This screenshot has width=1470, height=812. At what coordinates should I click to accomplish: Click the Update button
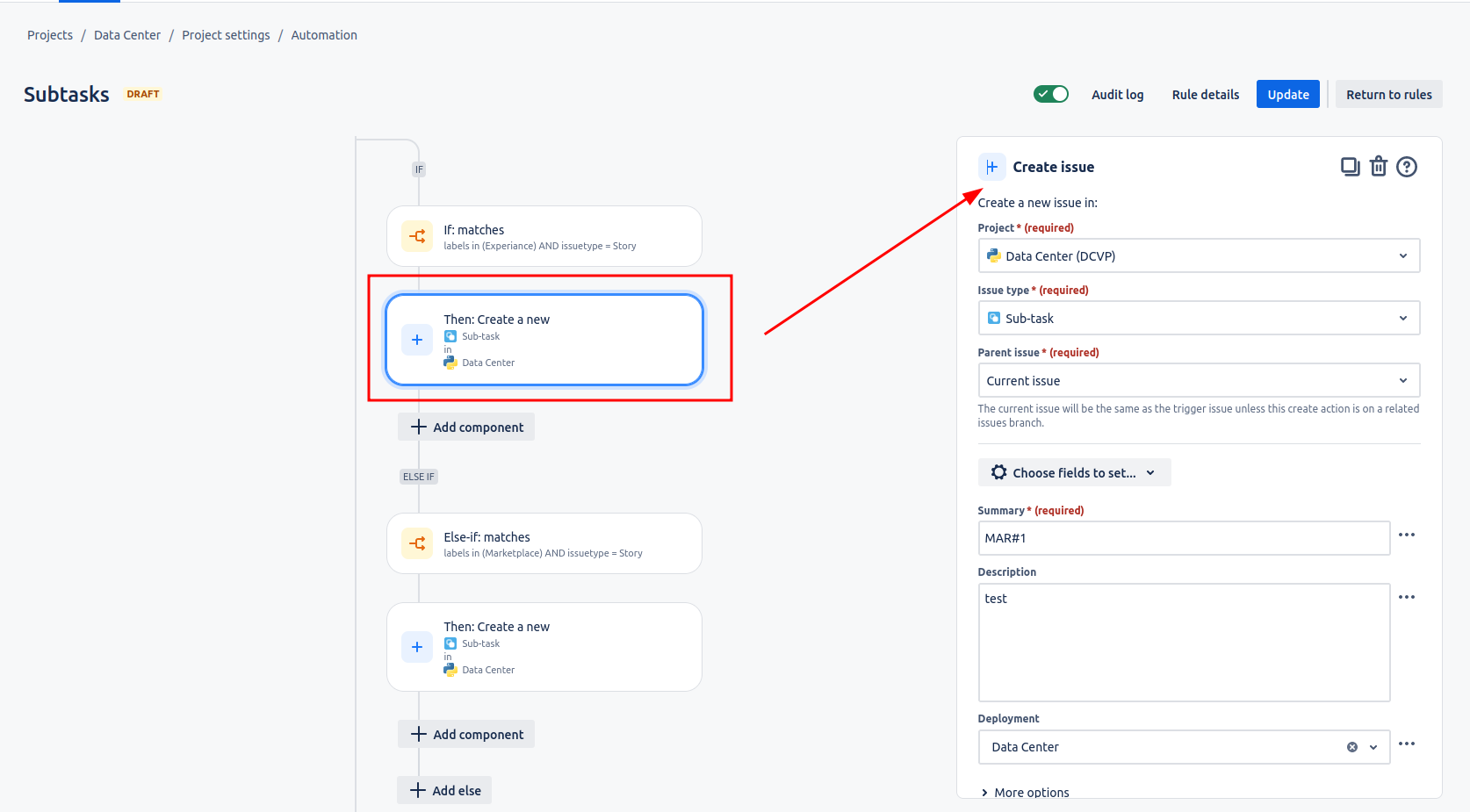point(1287,95)
